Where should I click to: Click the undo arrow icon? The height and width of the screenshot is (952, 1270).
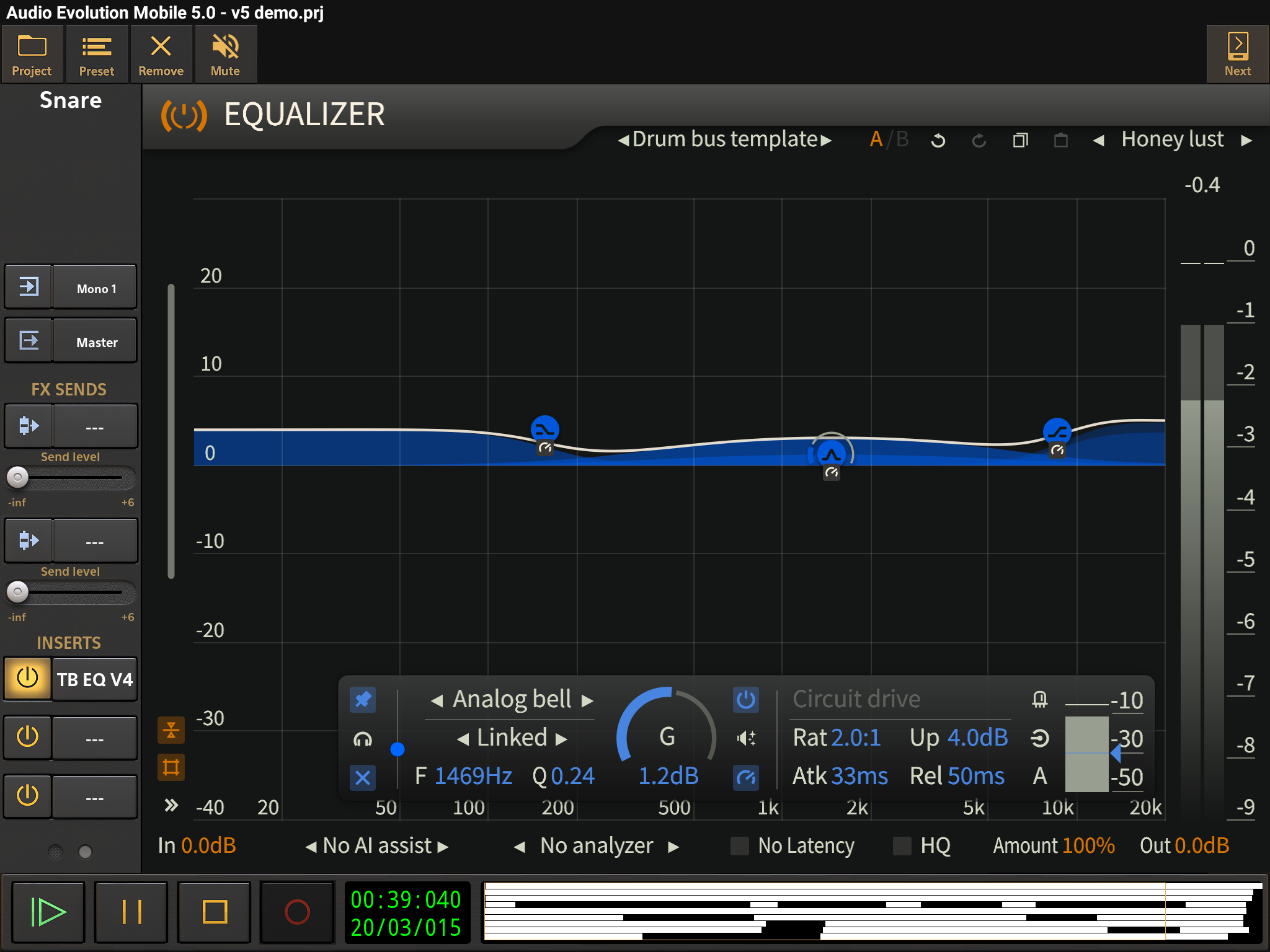938,140
